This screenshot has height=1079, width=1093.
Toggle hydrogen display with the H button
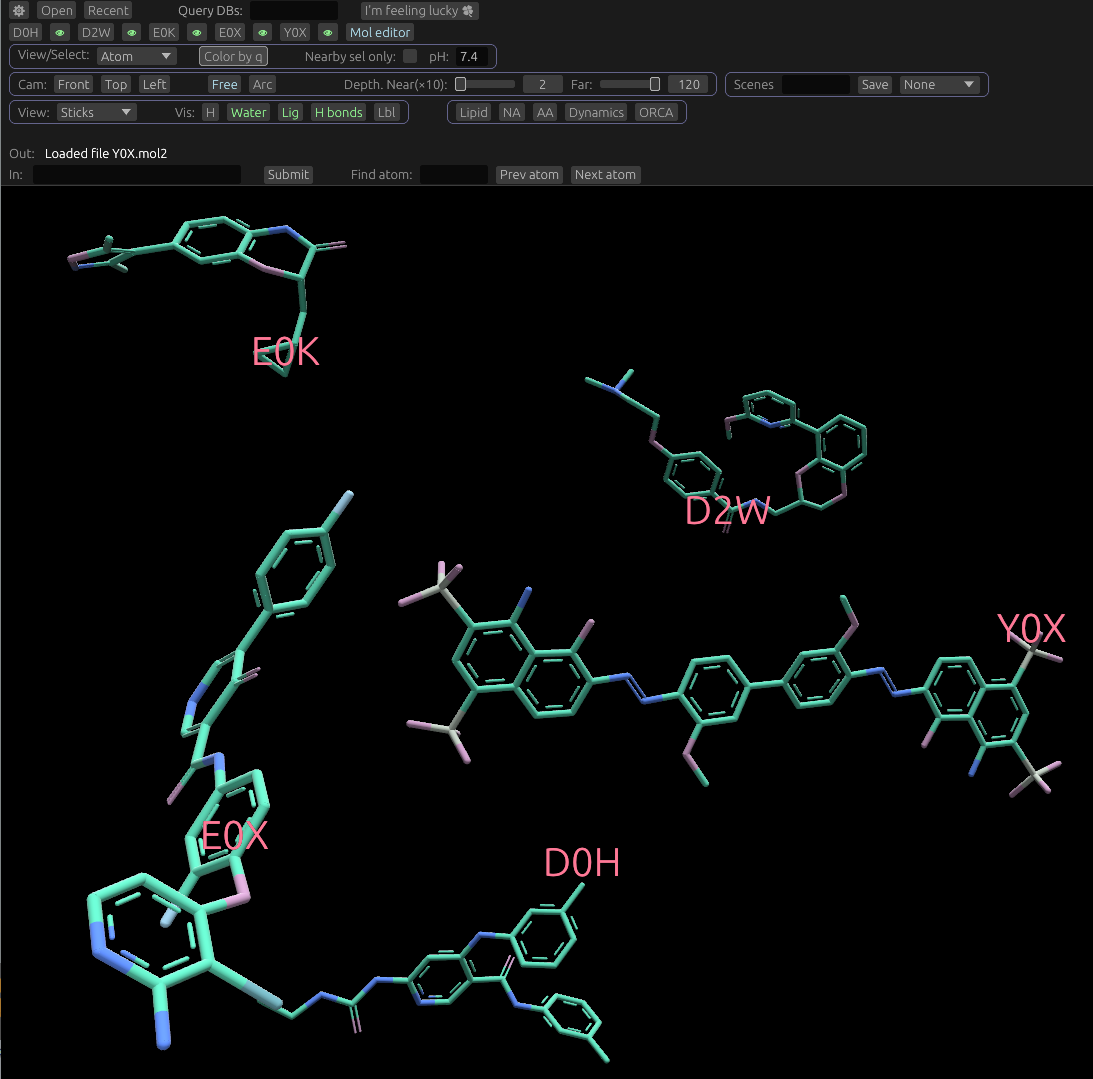click(209, 112)
